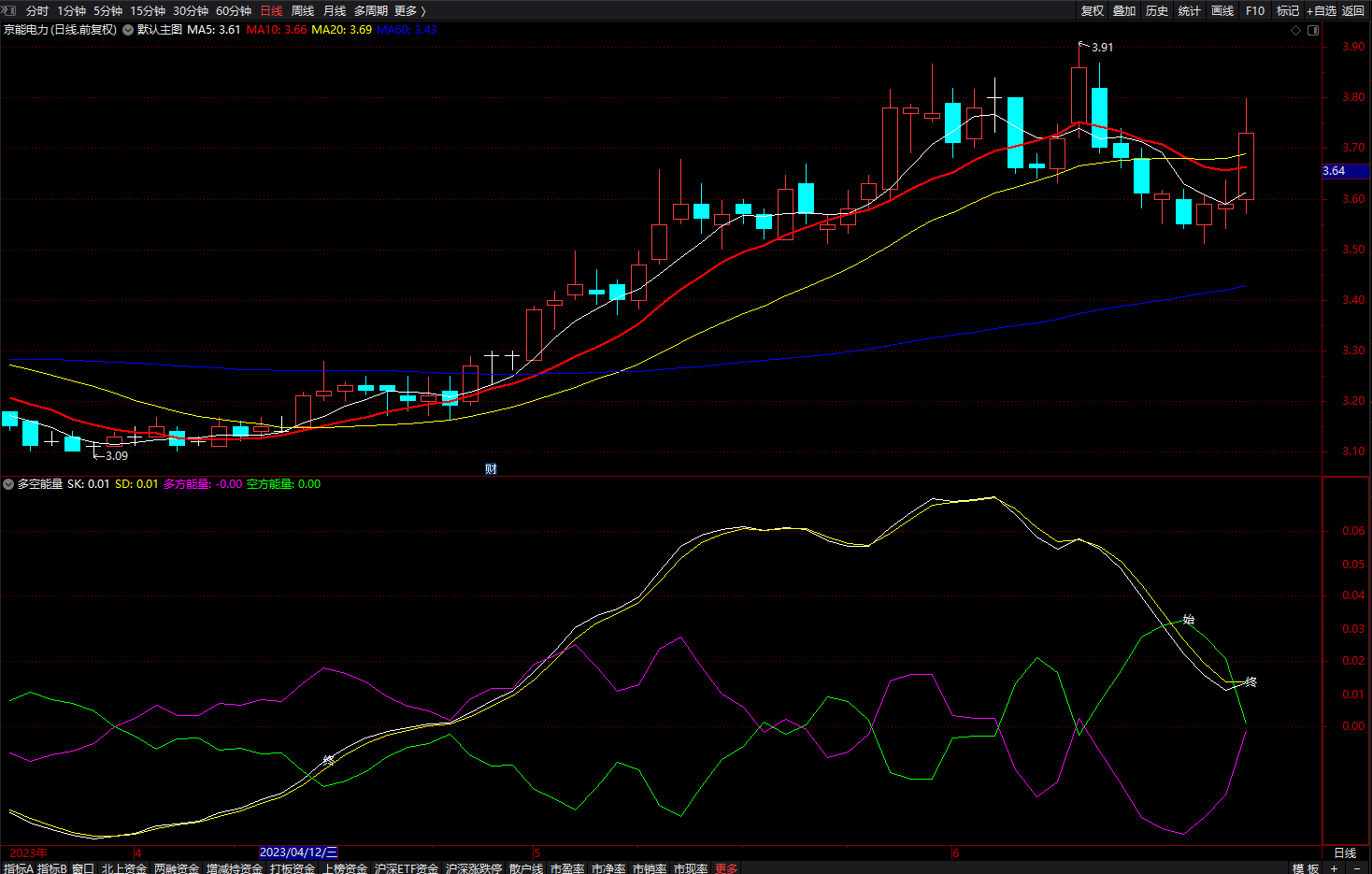Switch to 周线 weekly chart

pyautogui.click(x=303, y=11)
